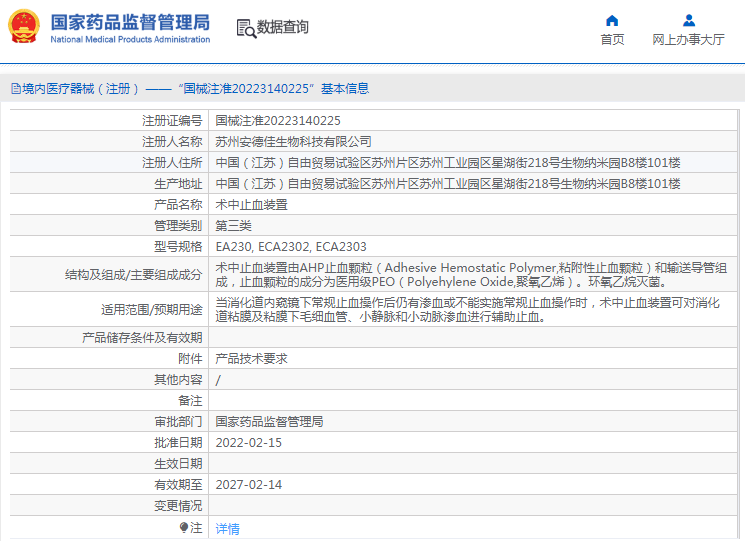Click the 生产地址 label
The width and height of the screenshot is (745, 541).
[x=178, y=183]
